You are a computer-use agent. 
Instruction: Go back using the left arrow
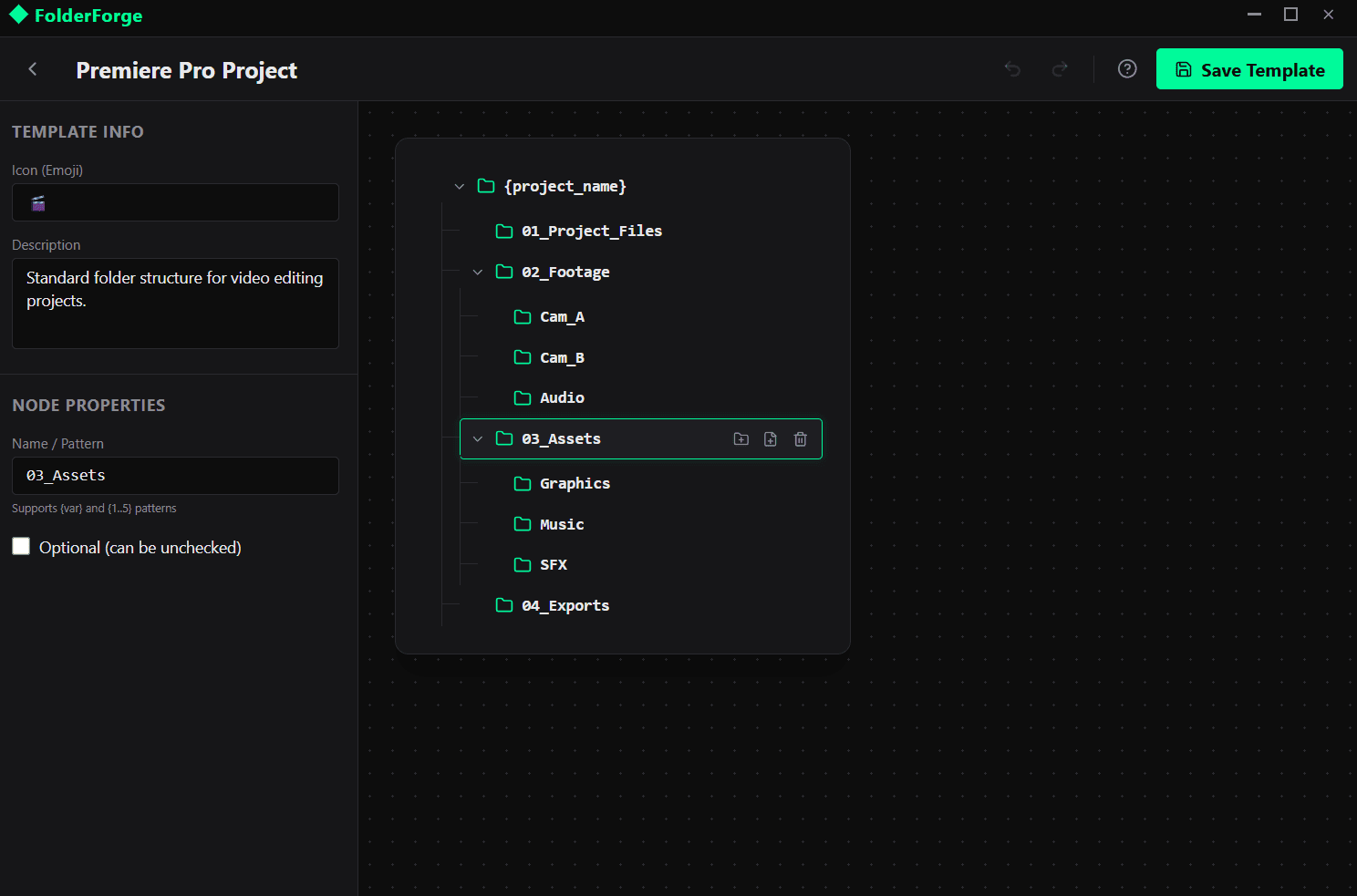(33, 69)
